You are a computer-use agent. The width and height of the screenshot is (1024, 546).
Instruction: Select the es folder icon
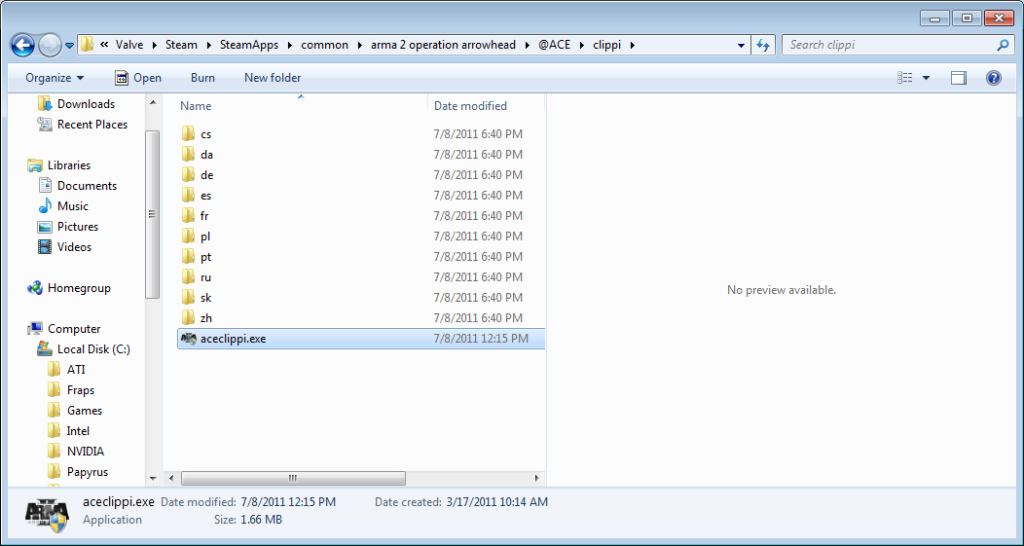tap(188, 195)
